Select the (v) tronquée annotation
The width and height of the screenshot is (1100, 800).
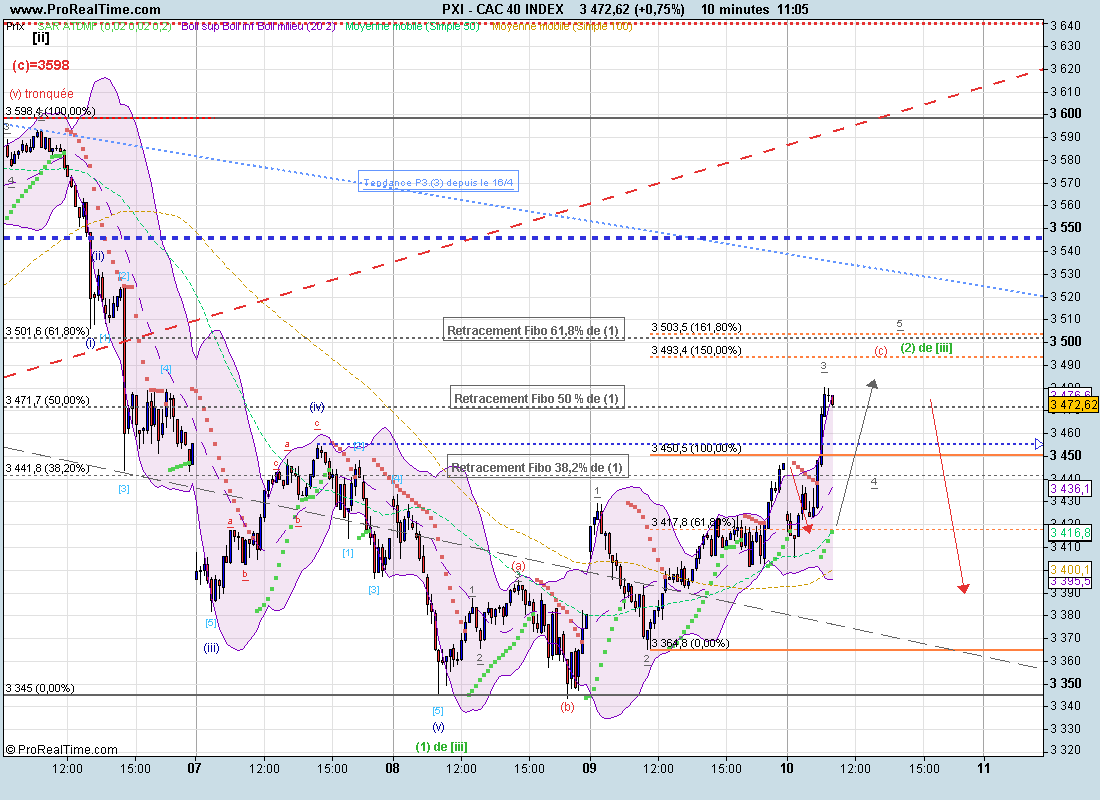41,93
